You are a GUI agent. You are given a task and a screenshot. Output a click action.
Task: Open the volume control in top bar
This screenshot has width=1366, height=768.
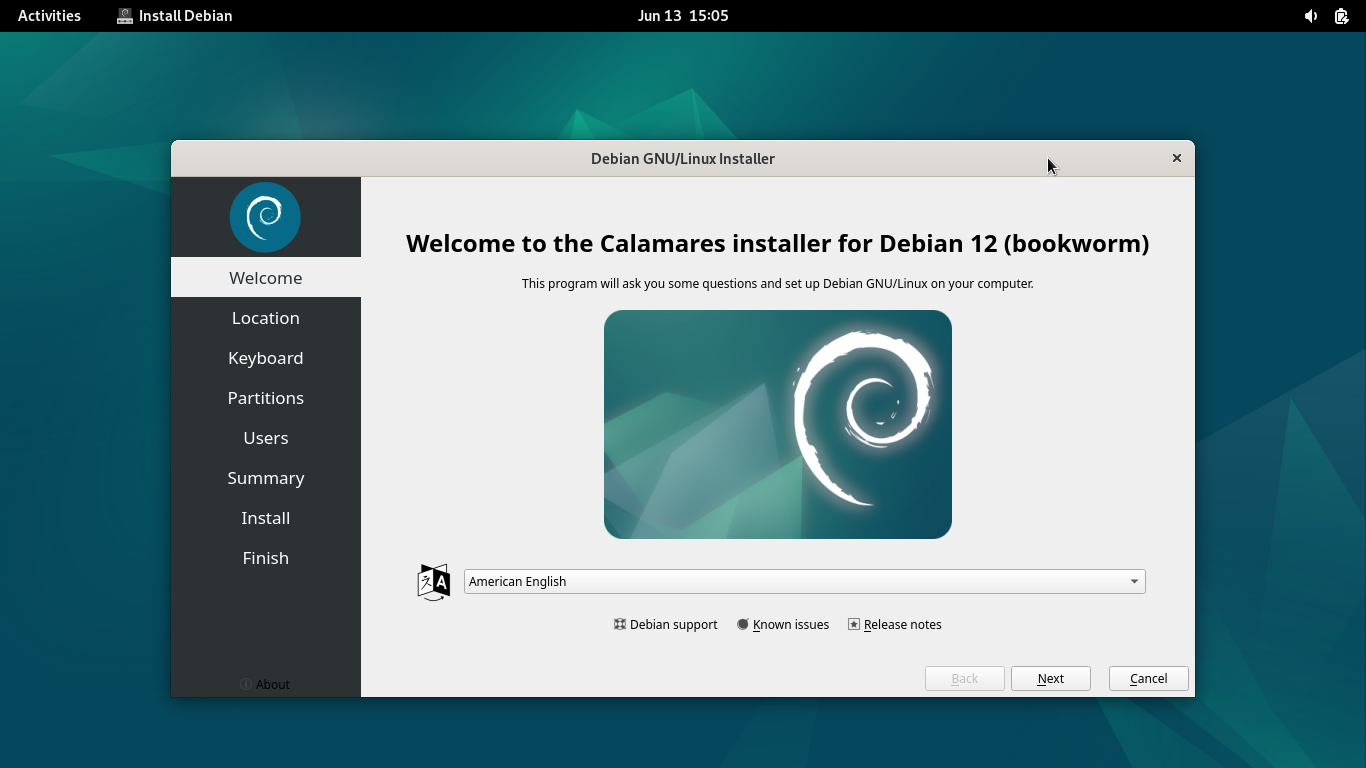pos(1311,16)
